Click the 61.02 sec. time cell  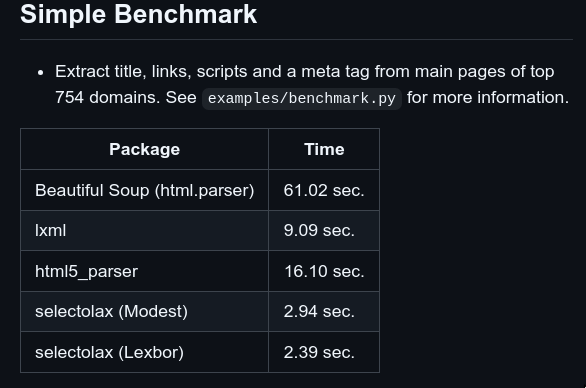click(x=324, y=190)
